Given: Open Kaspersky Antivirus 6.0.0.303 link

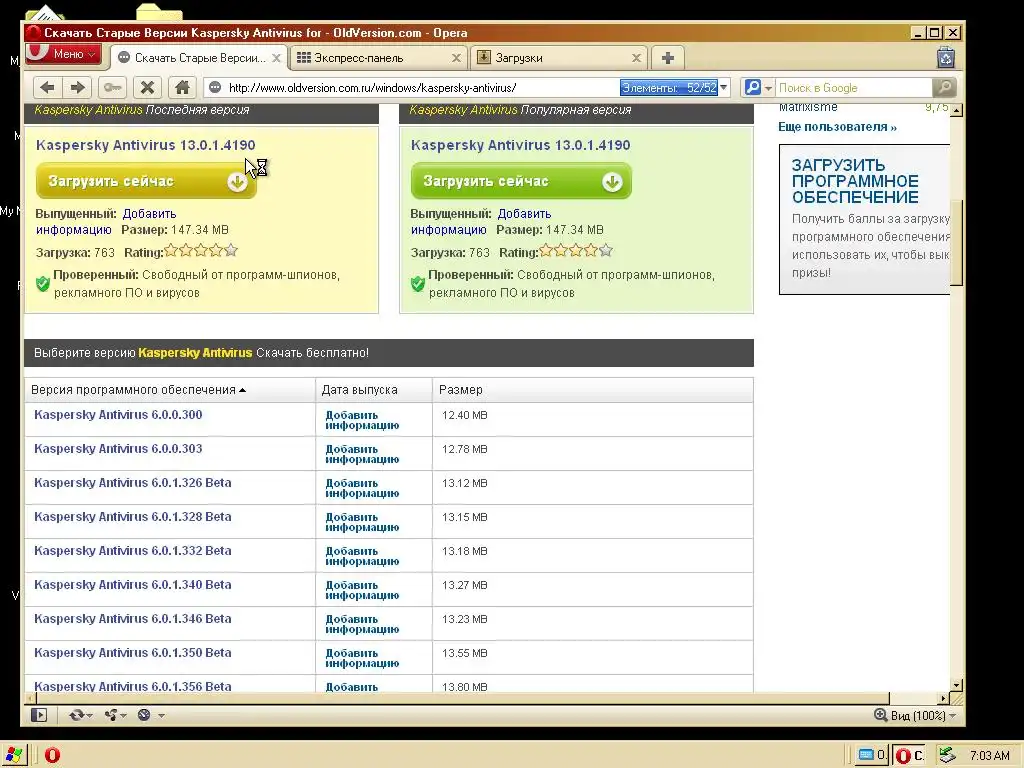Looking at the screenshot, I should tap(118, 449).
